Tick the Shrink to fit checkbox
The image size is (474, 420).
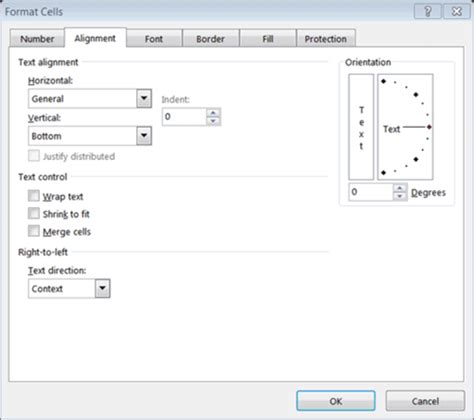(34, 213)
